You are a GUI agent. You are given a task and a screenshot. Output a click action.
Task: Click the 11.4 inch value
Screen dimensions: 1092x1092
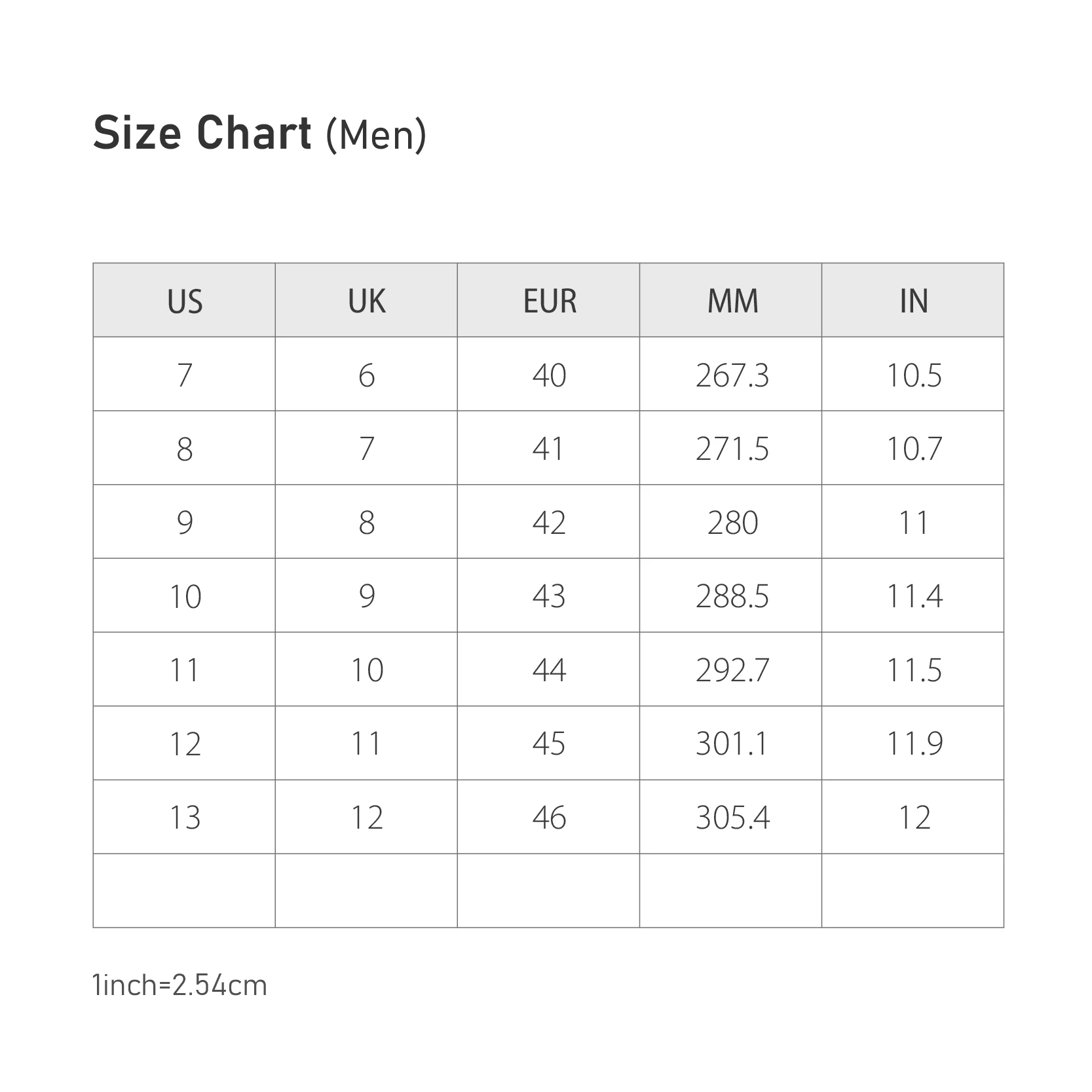point(913,596)
